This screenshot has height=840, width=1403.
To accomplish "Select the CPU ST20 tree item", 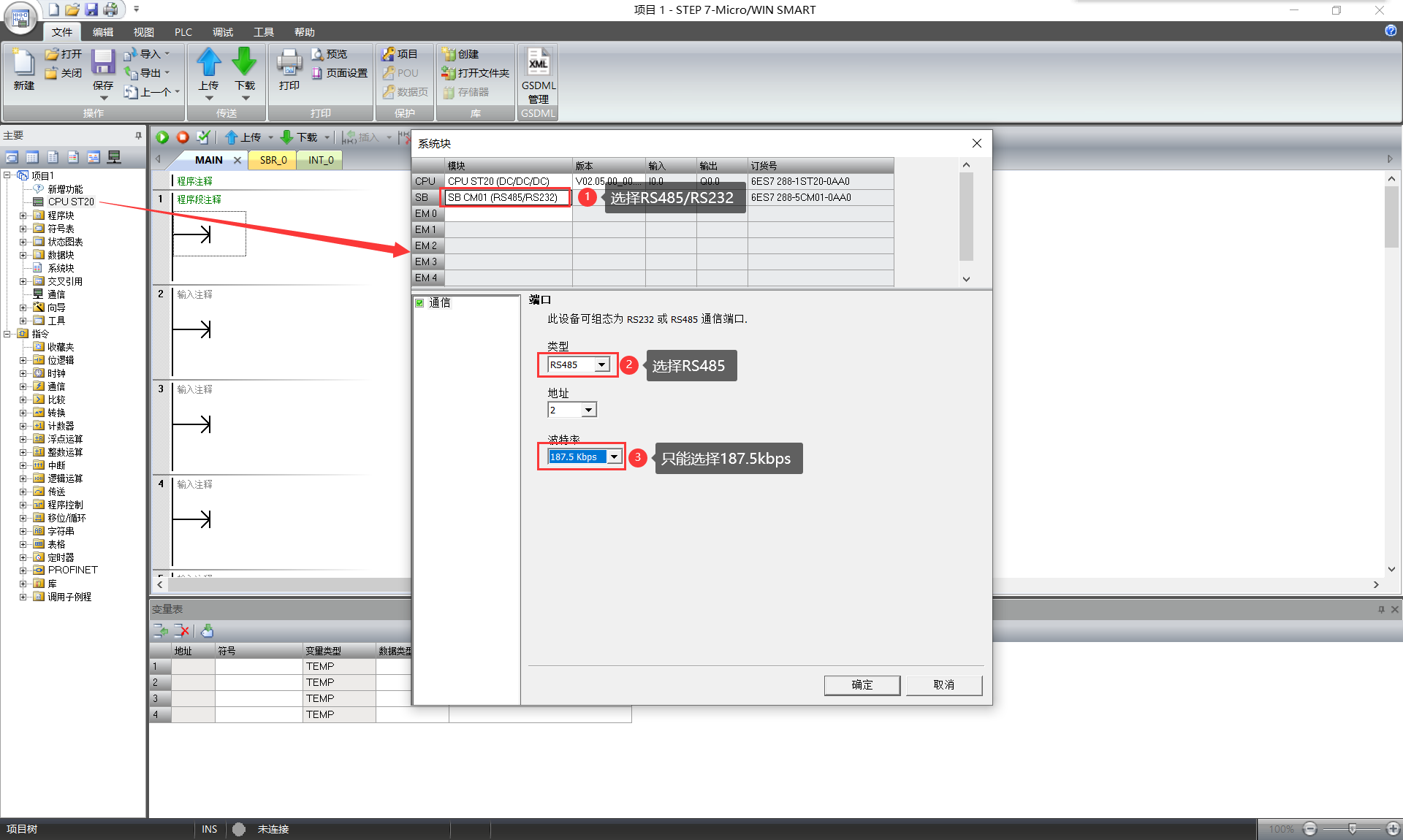I will (70, 202).
